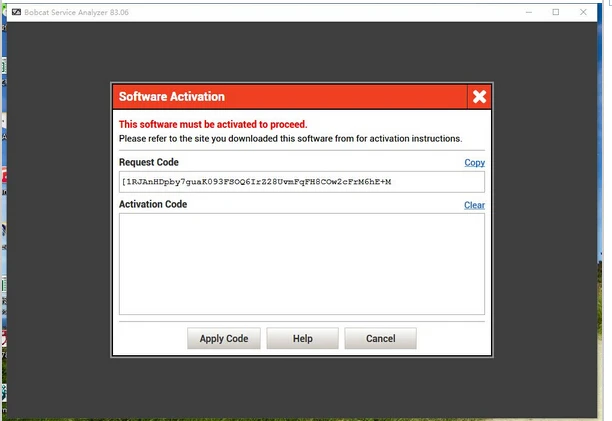Click the Bobcat Service Analyzer title bar icon

16,12
